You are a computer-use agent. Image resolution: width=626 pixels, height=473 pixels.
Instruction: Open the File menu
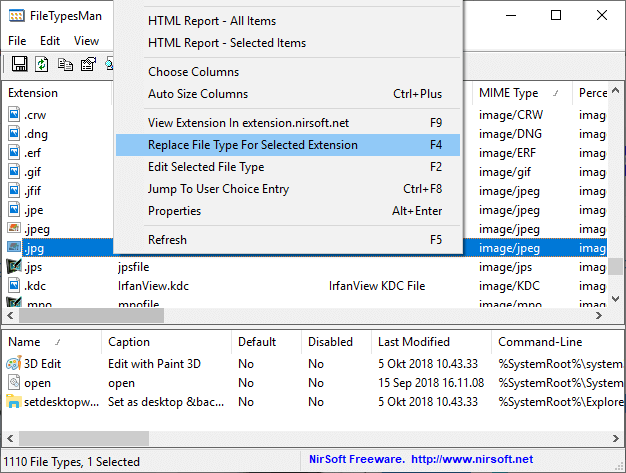(x=17, y=41)
